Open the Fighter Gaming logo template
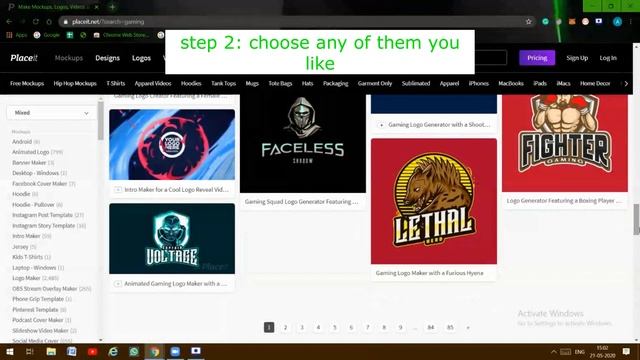Viewport: 640px width, 360px height. (565, 143)
